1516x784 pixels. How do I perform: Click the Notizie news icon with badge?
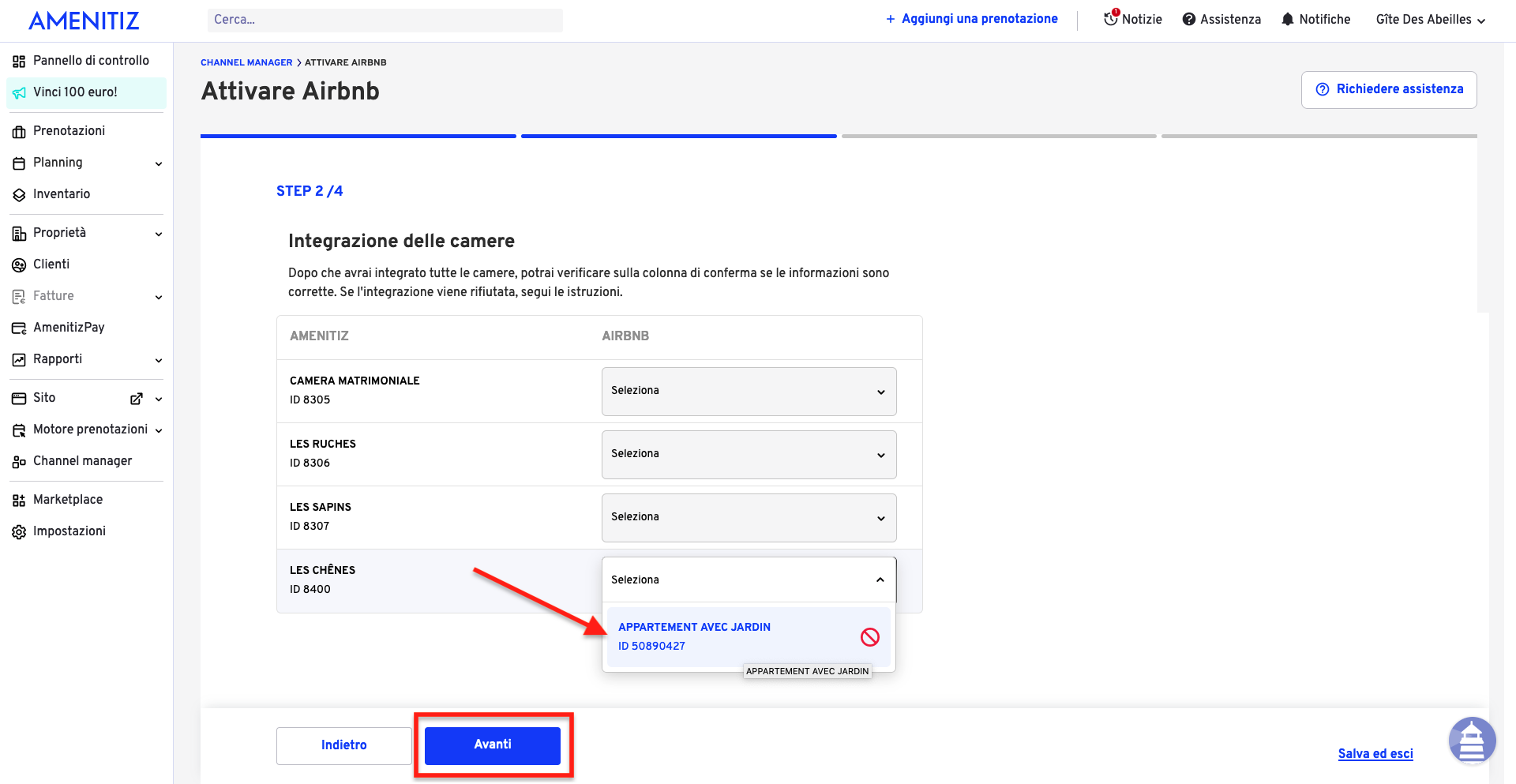tap(1112, 17)
